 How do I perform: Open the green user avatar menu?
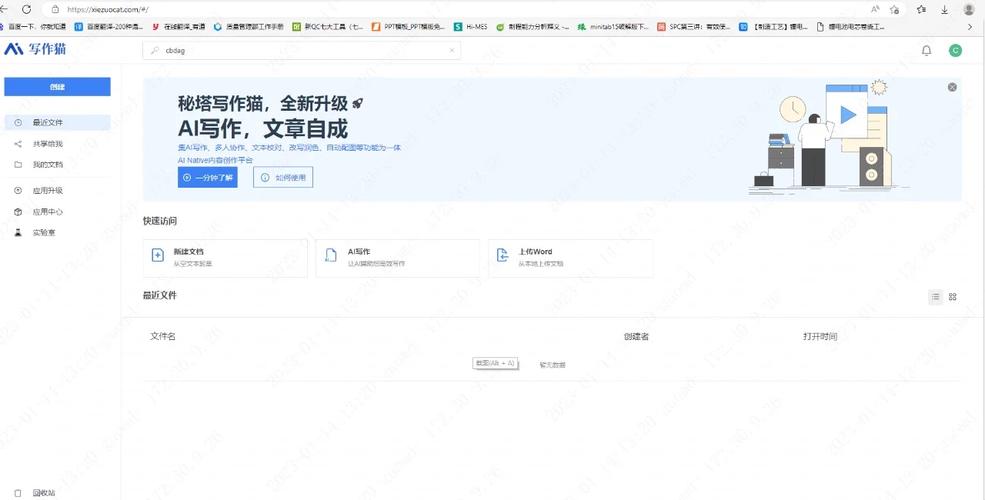click(955, 51)
